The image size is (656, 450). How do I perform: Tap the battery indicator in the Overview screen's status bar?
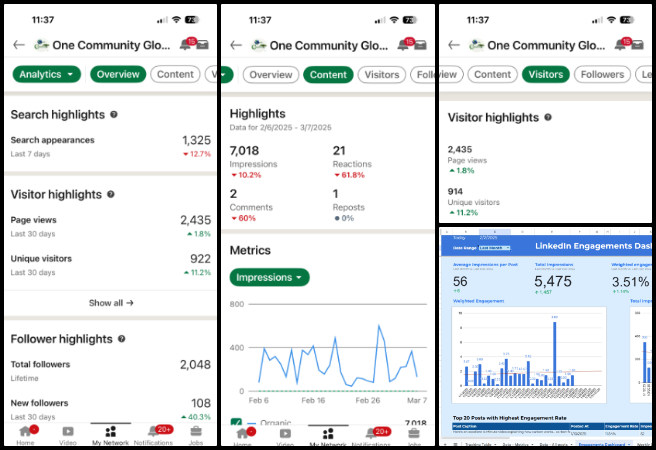tap(192, 20)
